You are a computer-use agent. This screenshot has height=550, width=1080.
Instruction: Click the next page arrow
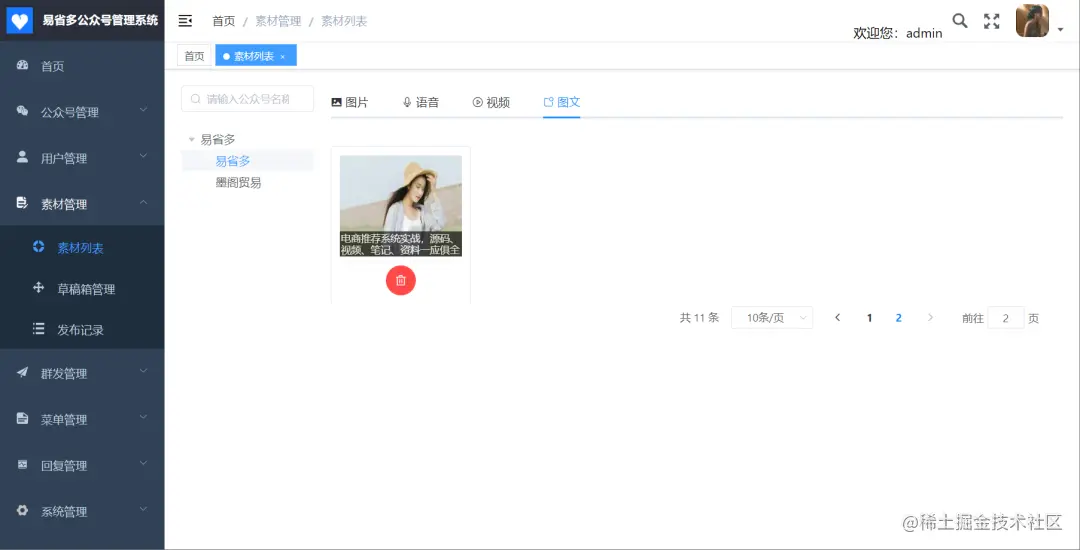pos(931,318)
